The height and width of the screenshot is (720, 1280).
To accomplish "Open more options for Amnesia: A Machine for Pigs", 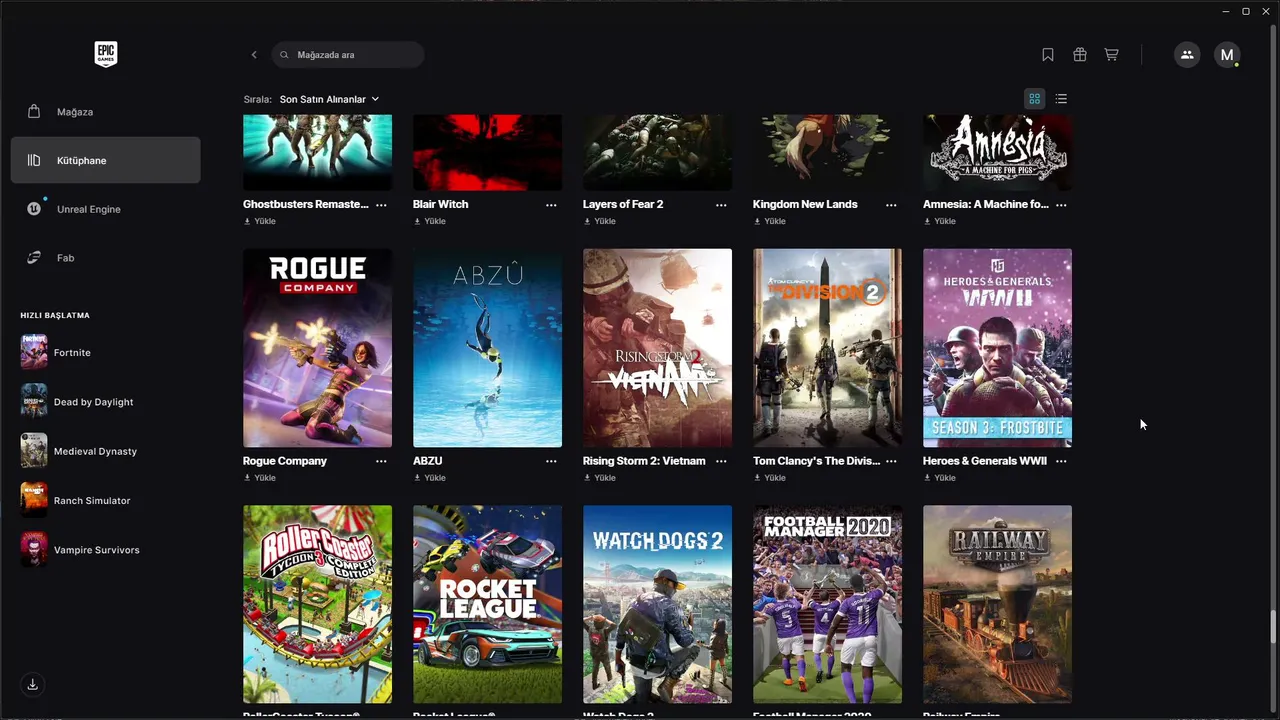I will 1061,204.
